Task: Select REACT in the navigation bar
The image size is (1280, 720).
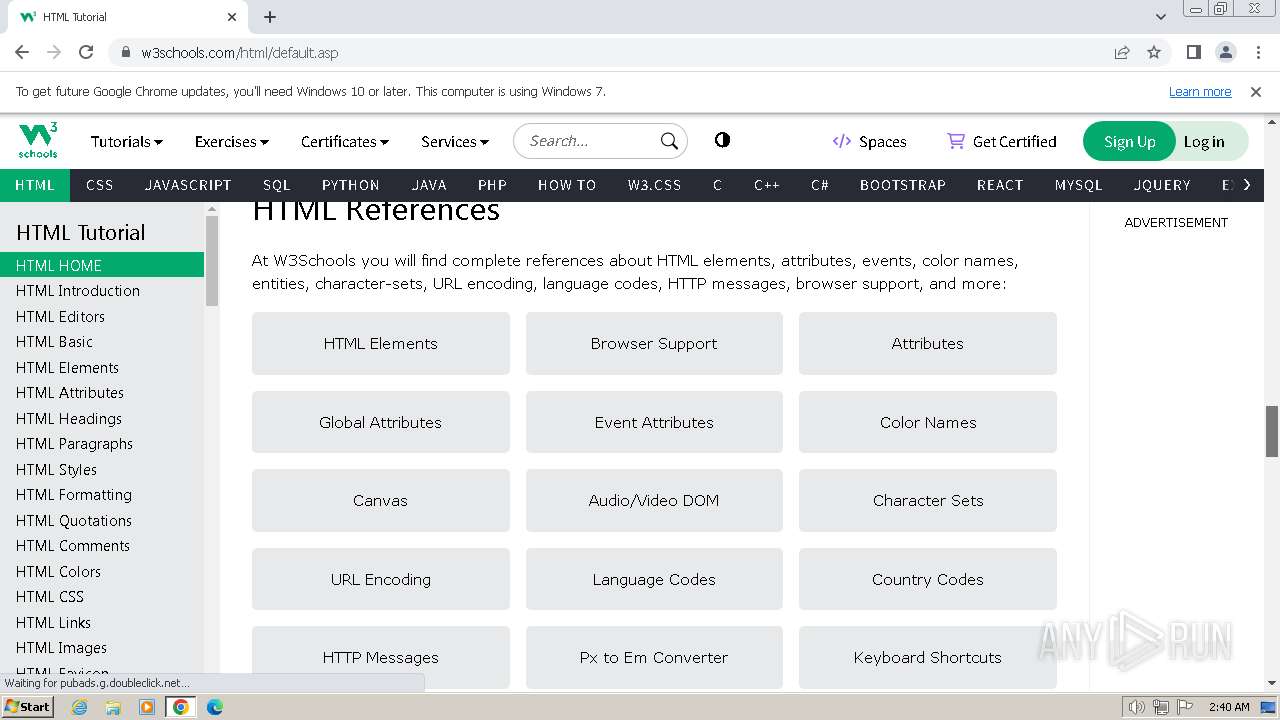Action: click(1000, 185)
